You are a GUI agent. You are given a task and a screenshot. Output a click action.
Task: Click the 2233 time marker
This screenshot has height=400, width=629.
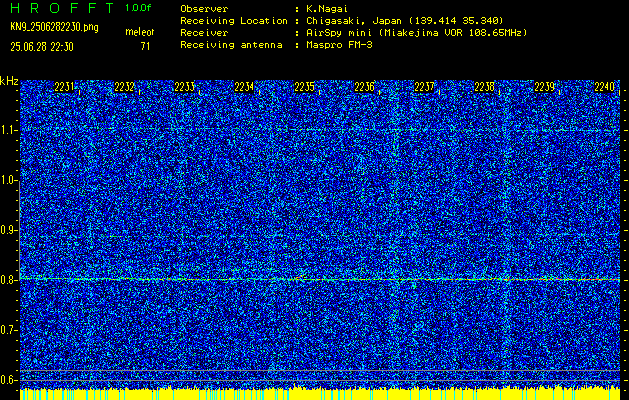coord(185,87)
